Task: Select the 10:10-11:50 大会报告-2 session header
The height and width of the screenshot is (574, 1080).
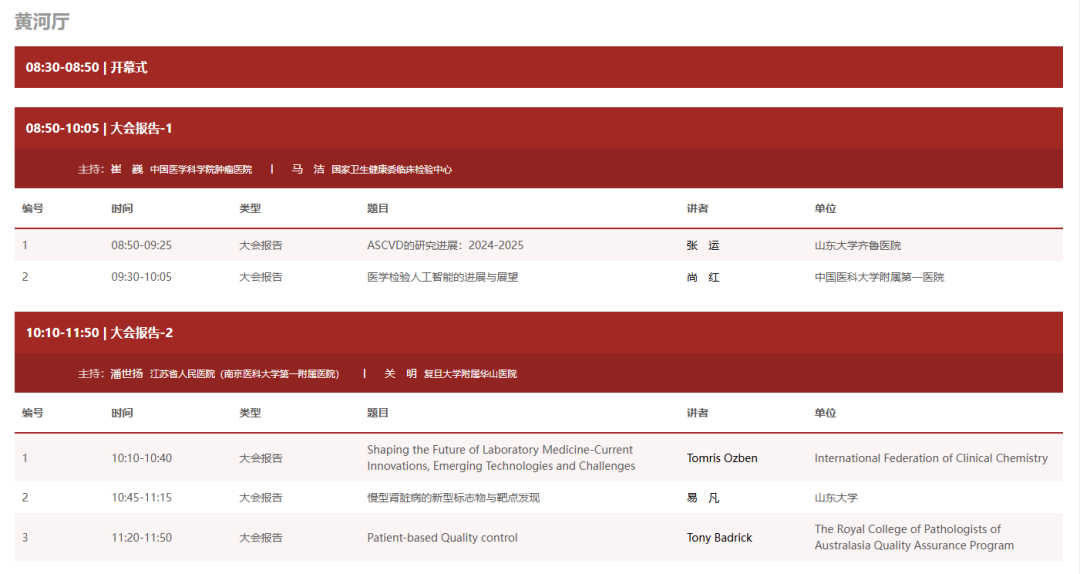Action: click(x=539, y=333)
